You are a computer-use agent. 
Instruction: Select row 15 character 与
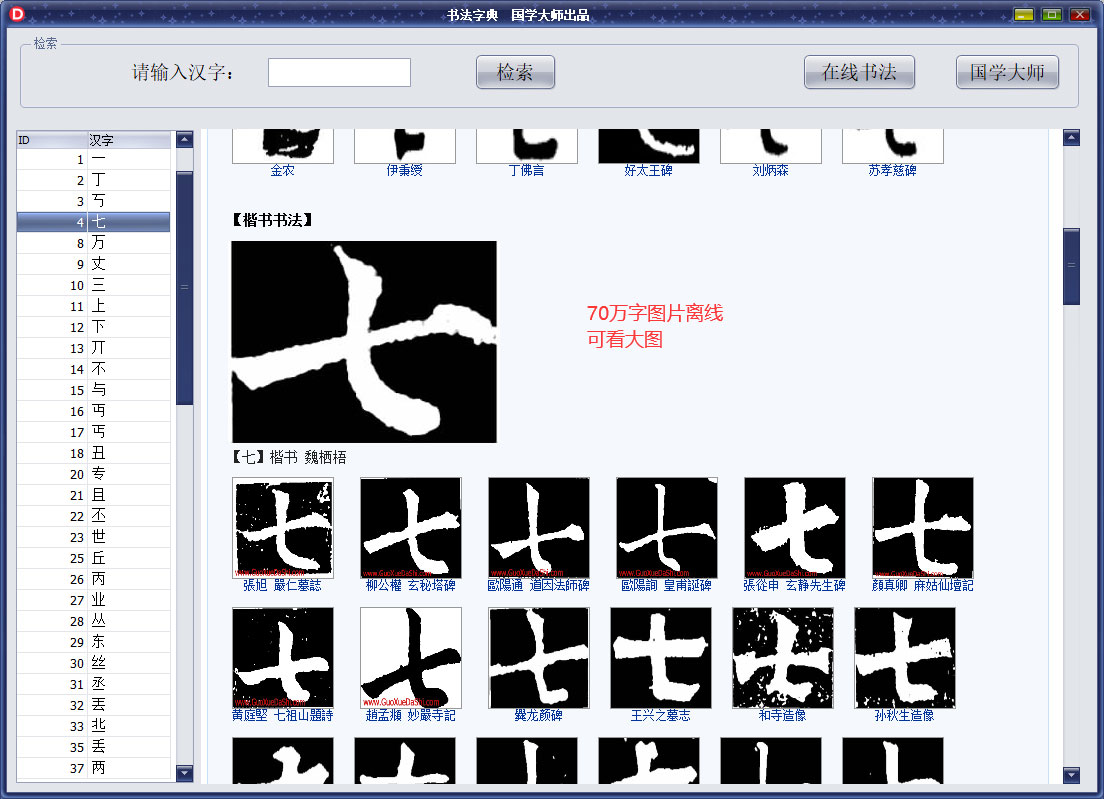94,391
